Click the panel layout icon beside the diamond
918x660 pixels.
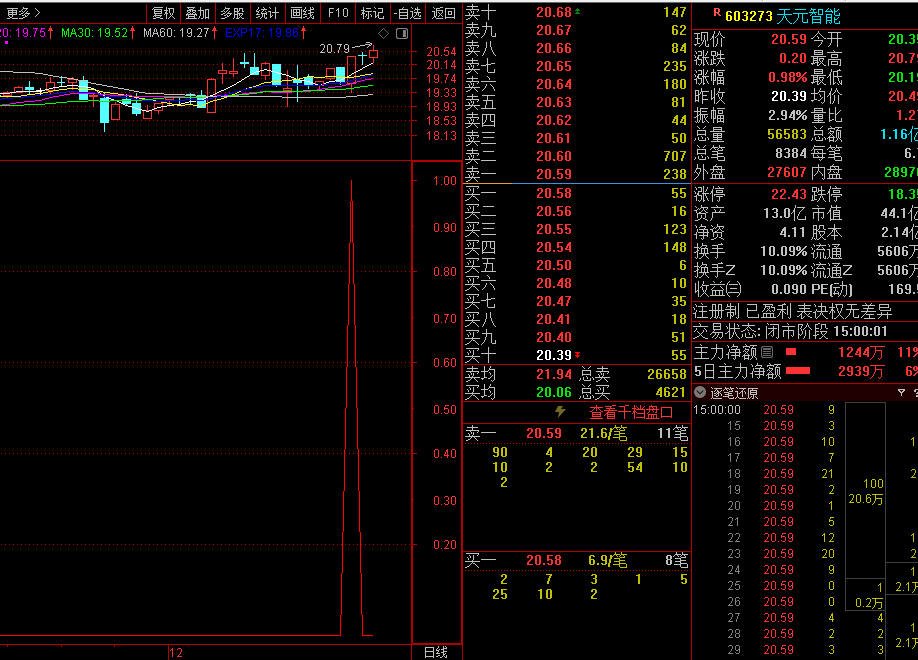coord(401,33)
